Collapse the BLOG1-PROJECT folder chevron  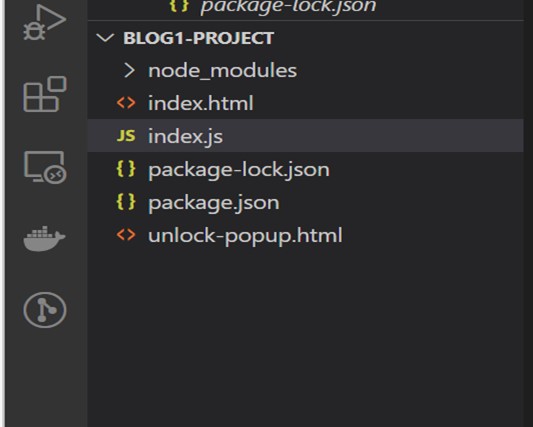105,37
